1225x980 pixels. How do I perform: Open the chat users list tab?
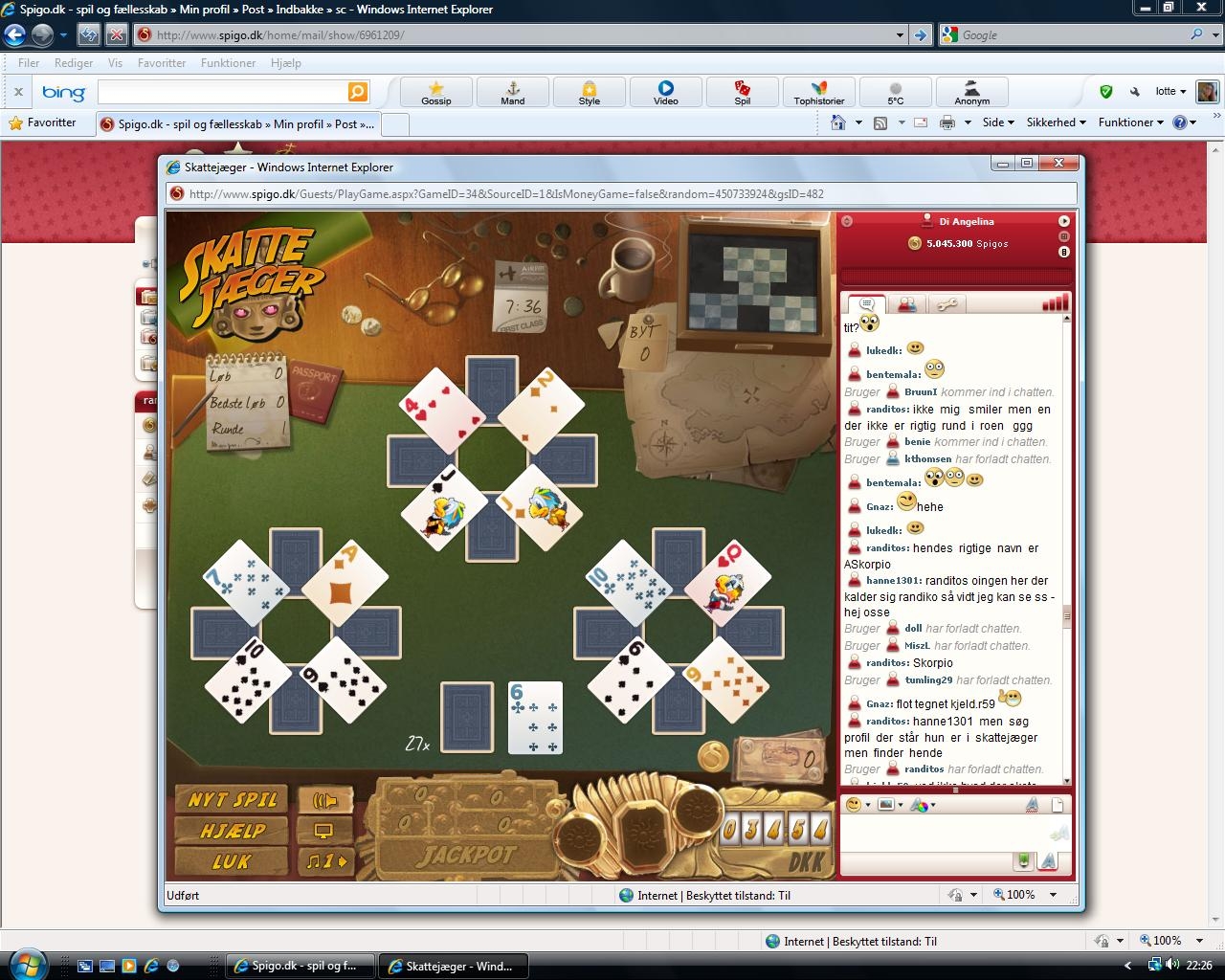pos(906,304)
